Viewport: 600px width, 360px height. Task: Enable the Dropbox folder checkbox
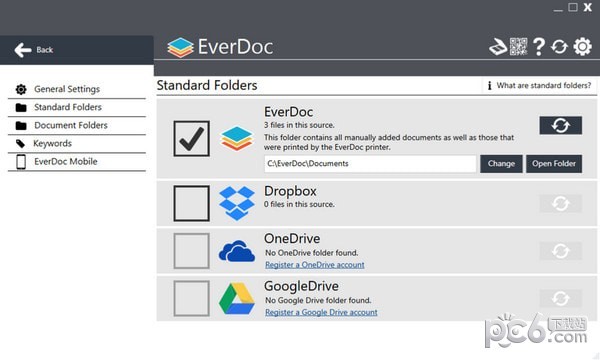click(x=191, y=204)
